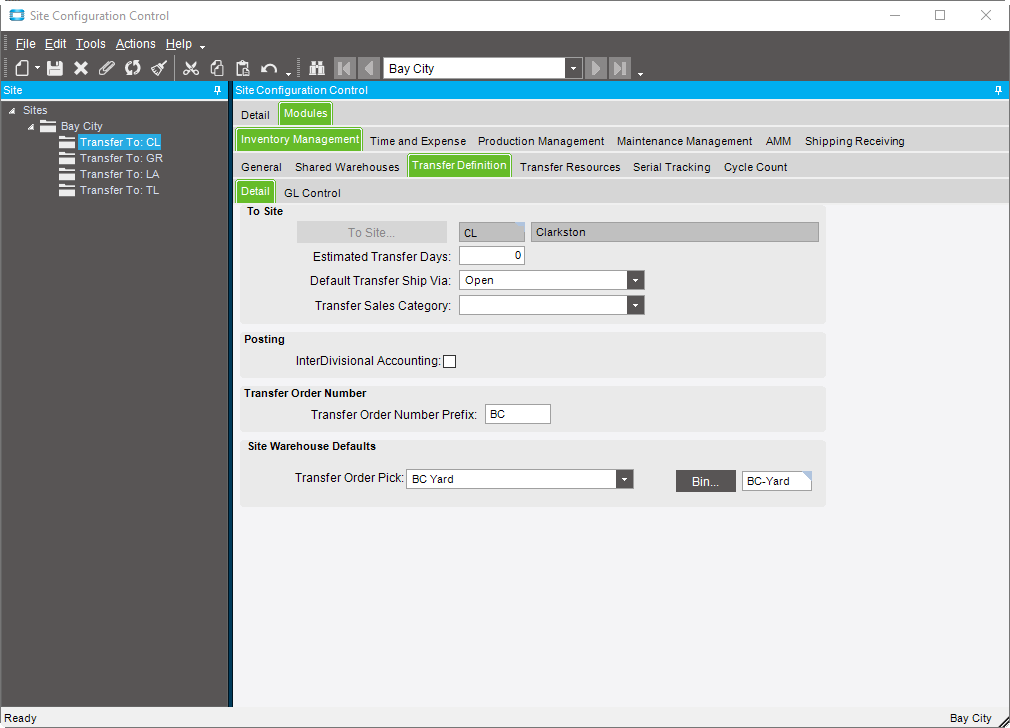Click the BC-Yard bin field
1010x728 pixels.
pos(776,481)
